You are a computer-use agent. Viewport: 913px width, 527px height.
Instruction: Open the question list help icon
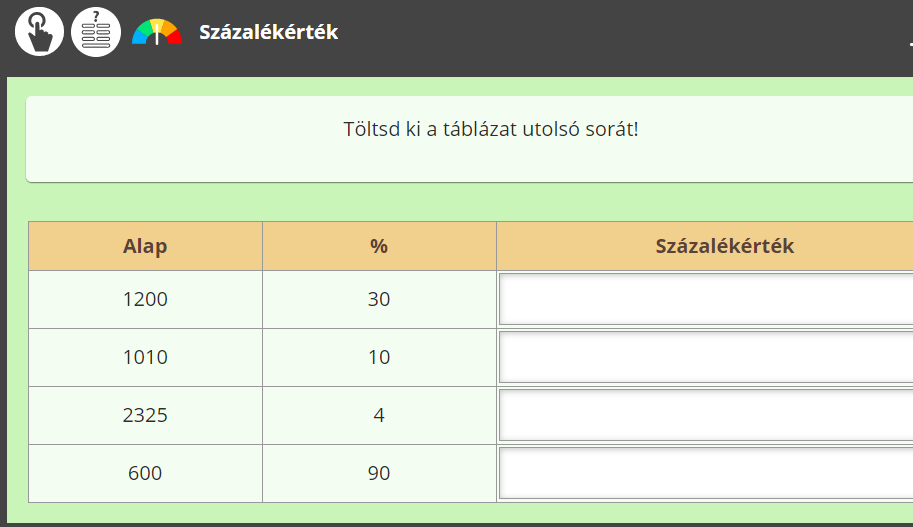pyautogui.click(x=96, y=32)
